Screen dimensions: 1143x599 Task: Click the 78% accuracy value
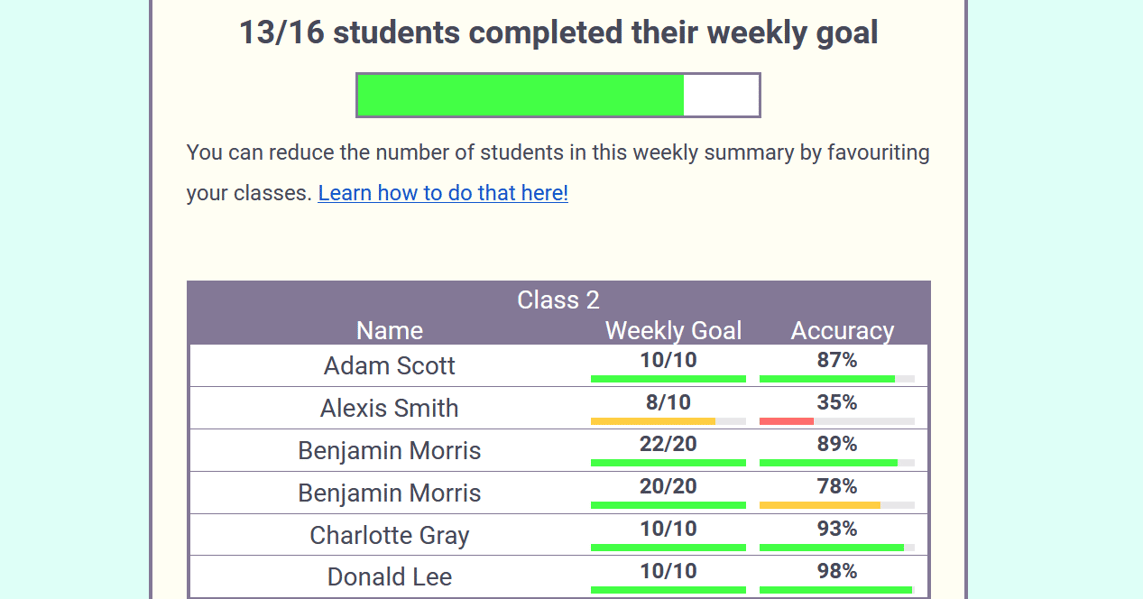click(837, 487)
